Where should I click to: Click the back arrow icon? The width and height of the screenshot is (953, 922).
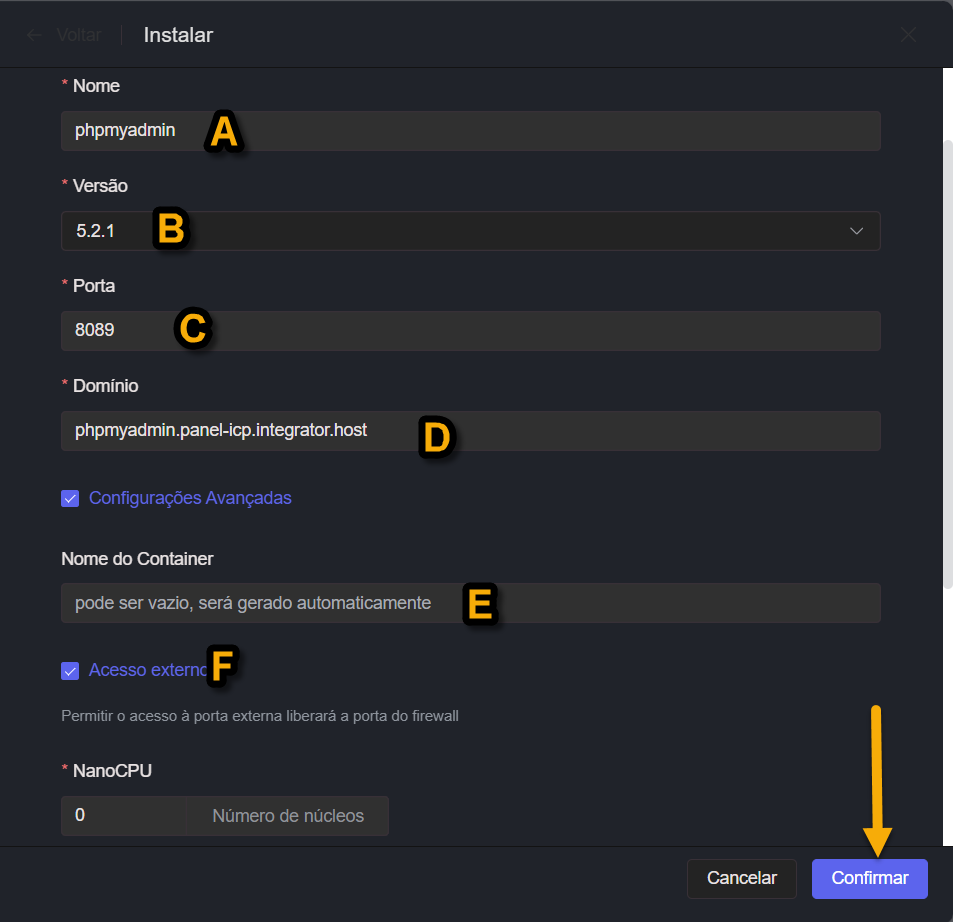tap(35, 35)
